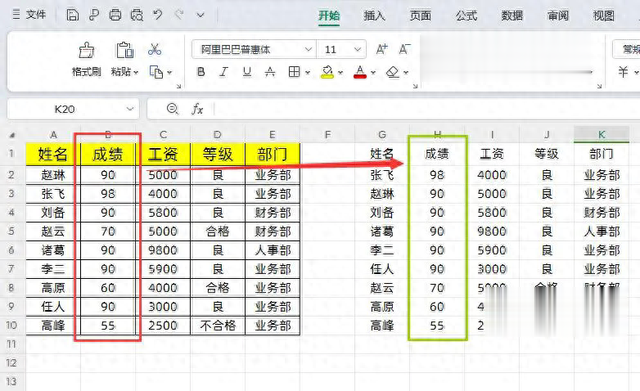Screen dimensions: 640x391
Task: Click the hamburger menu icon beside 文件
Action: (16, 15)
